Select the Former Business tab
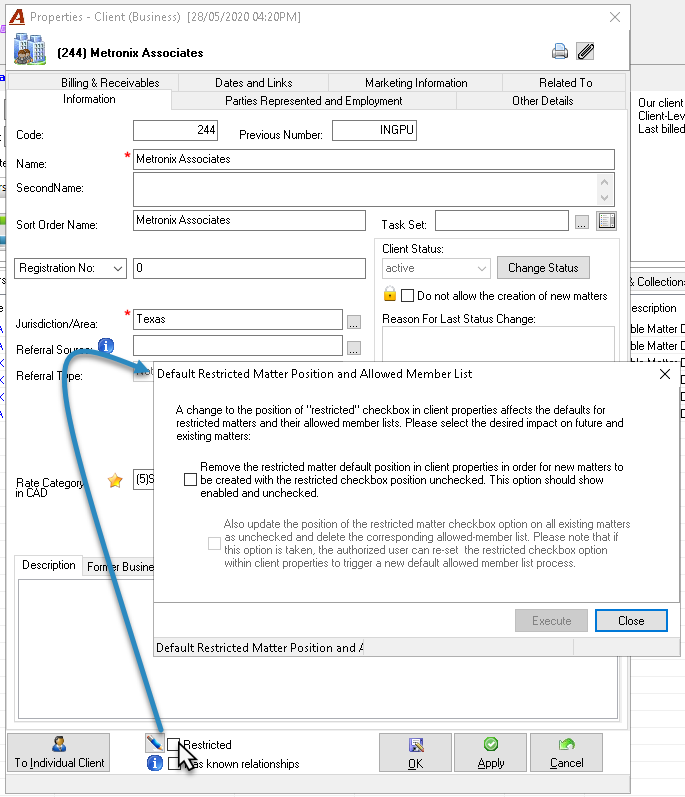This screenshot has height=797, width=685. (x=120, y=566)
